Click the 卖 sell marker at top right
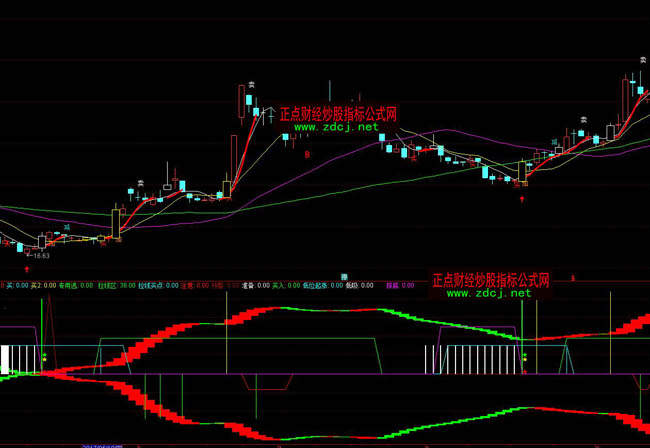The image size is (650, 448). click(x=632, y=63)
